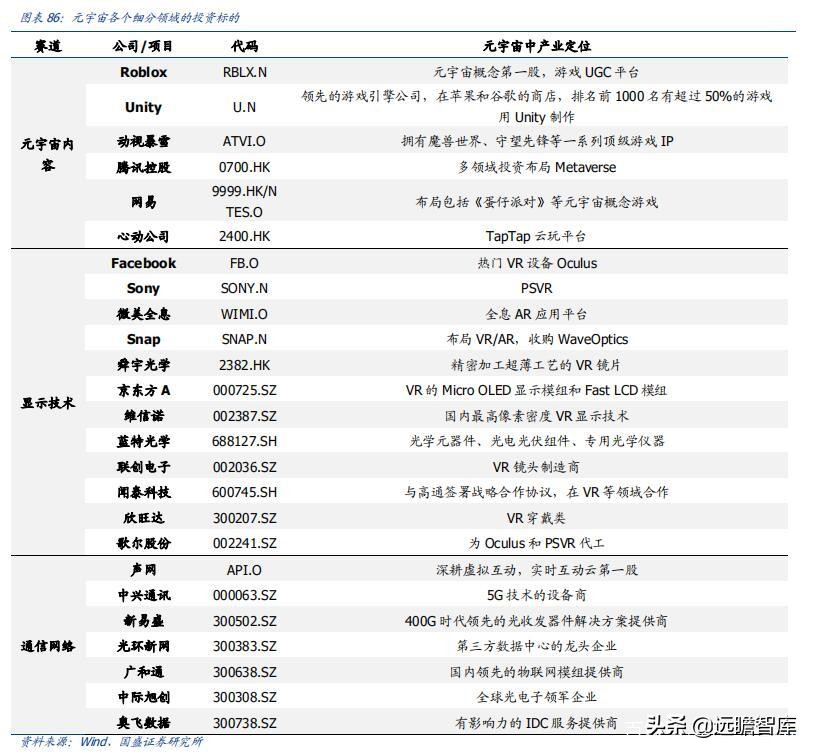Click the 000063.SZ code cell
This screenshot has height=755, width=815.
244,595
